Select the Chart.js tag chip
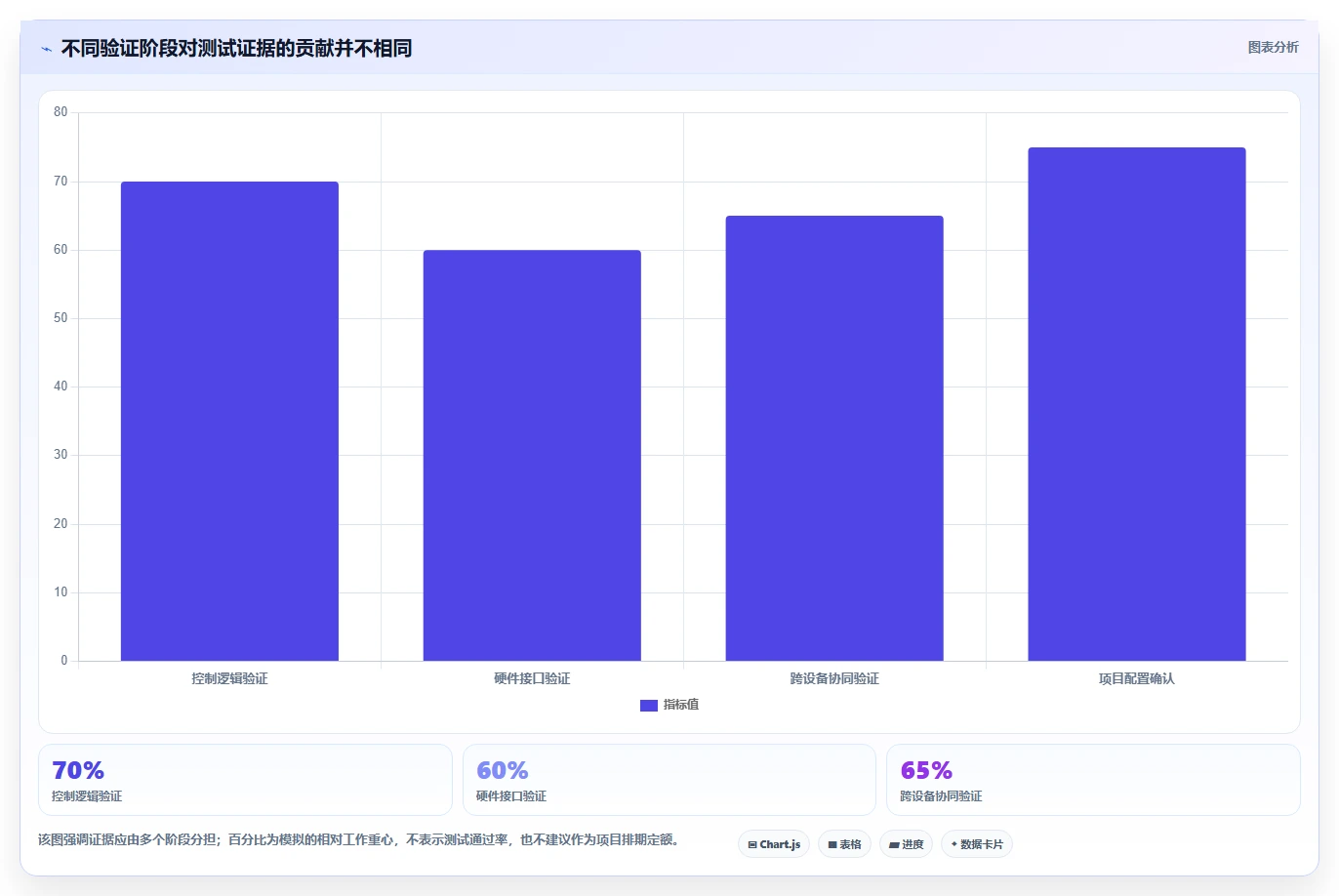The width and height of the screenshot is (1339, 896). (x=774, y=844)
